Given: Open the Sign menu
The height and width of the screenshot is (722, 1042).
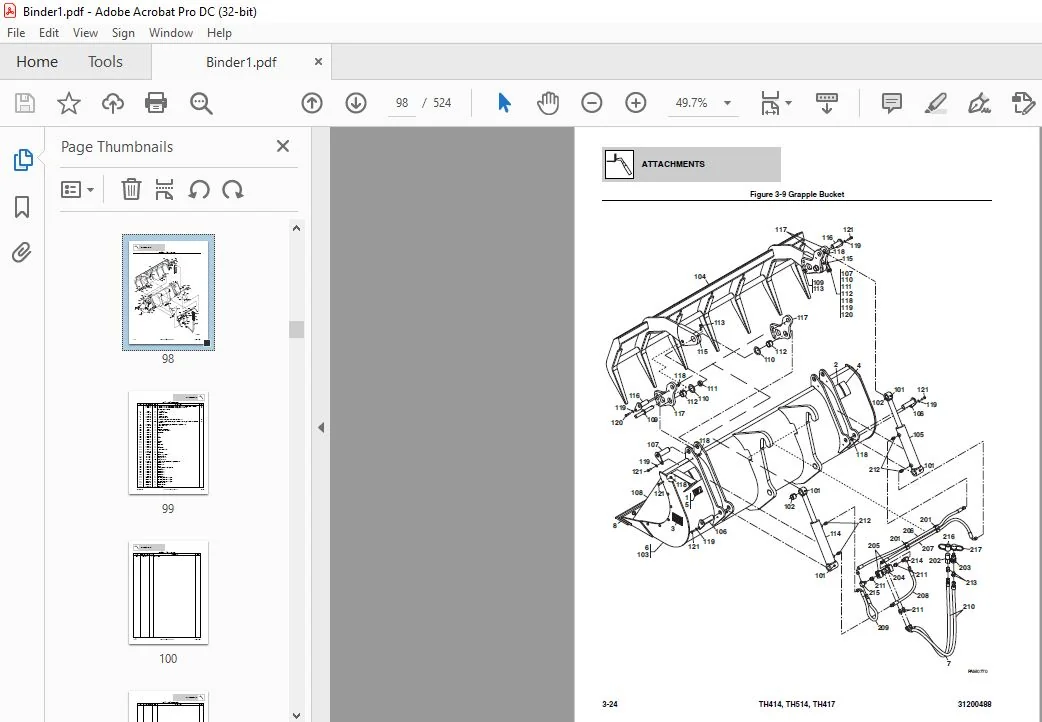Looking at the screenshot, I should tap(123, 33).
